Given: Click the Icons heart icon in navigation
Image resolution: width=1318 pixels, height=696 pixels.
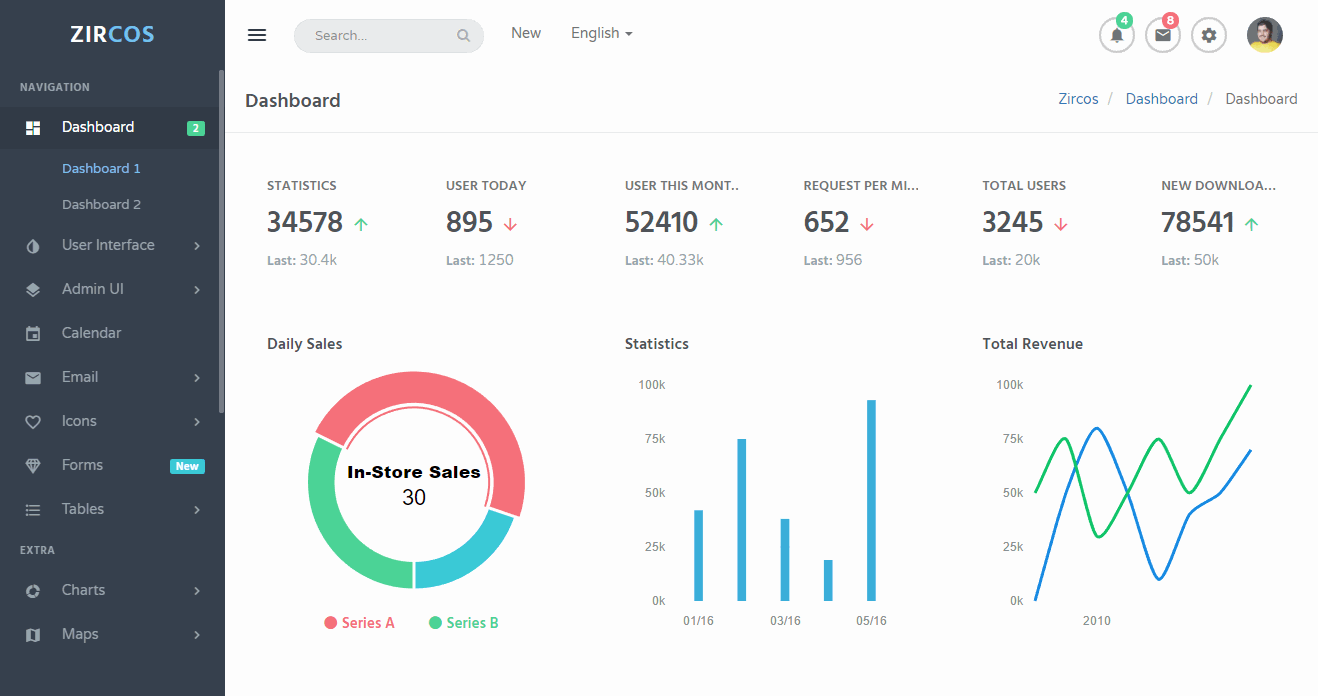Looking at the screenshot, I should [x=31, y=421].
